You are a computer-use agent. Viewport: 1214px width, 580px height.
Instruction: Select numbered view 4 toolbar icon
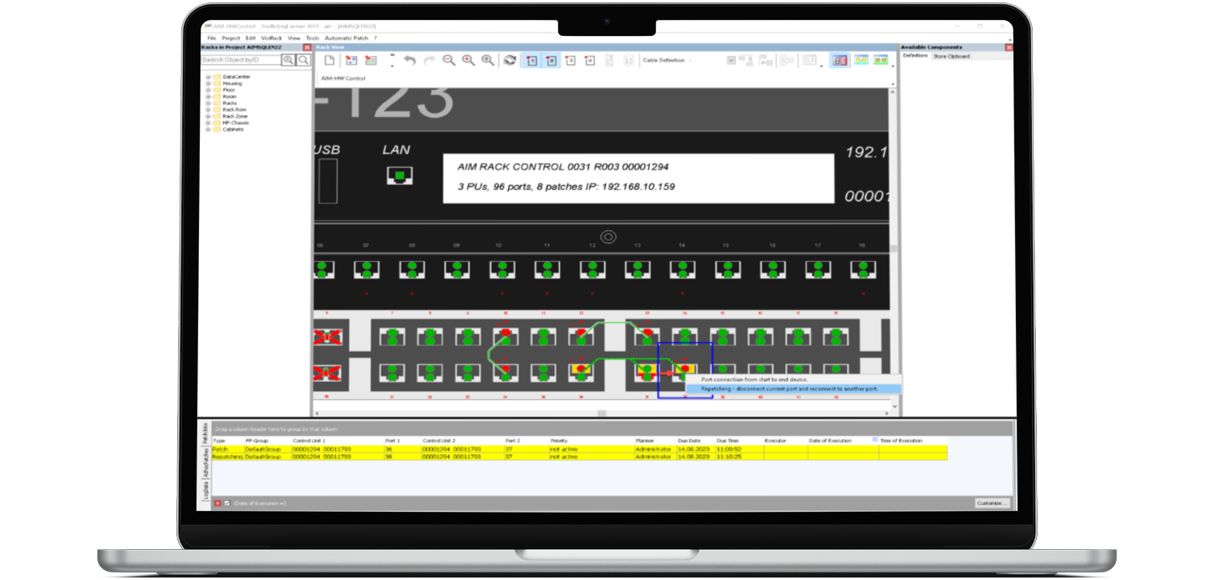click(590, 61)
